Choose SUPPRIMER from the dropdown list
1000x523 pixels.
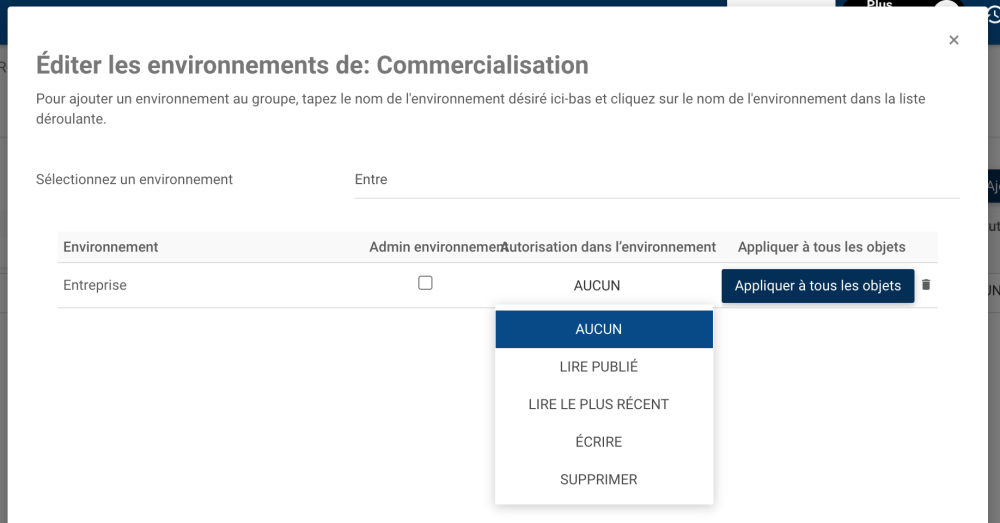(599, 479)
